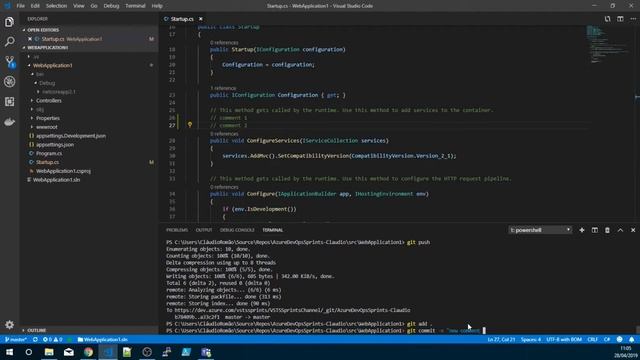Open Program.cs in explorer
The height and width of the screenshot is (360, 640).
coord(49,153)
